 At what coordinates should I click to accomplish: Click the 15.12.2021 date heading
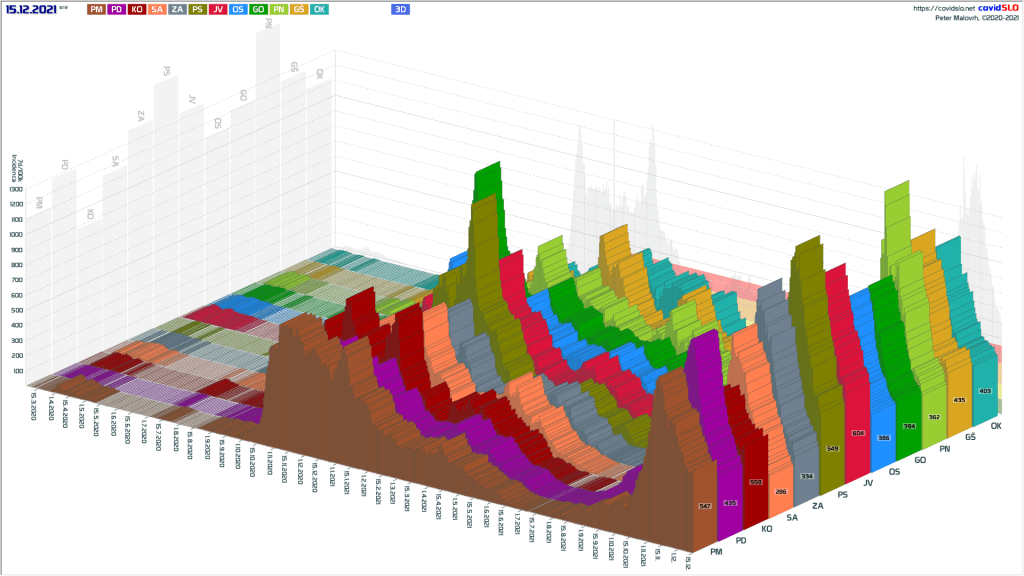(x=30, y=9)
